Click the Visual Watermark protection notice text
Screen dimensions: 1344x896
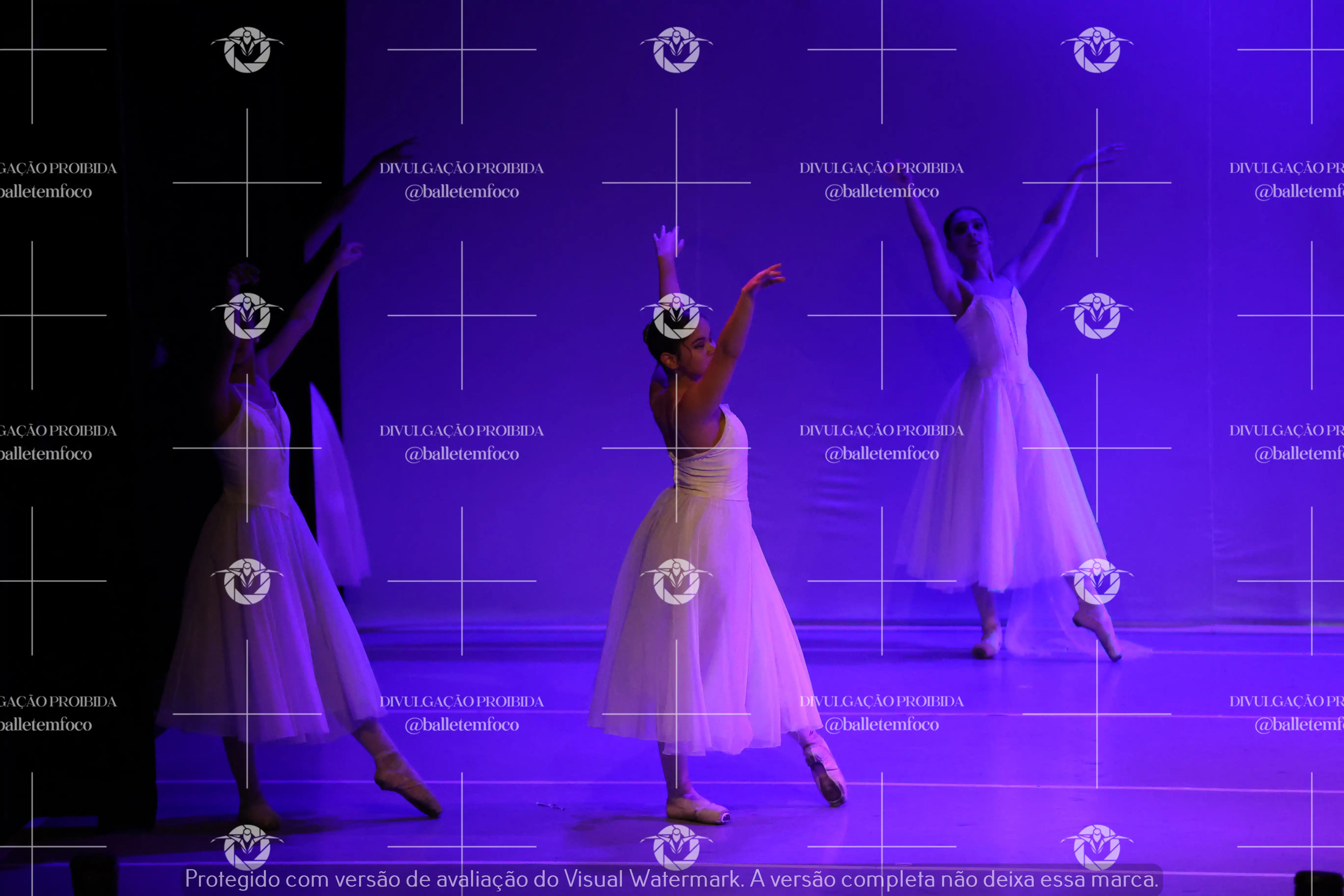[672, 879]
